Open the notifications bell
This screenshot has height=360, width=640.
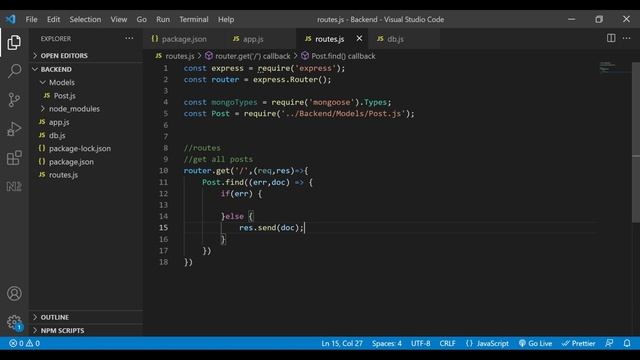click(x=627, y=343)
